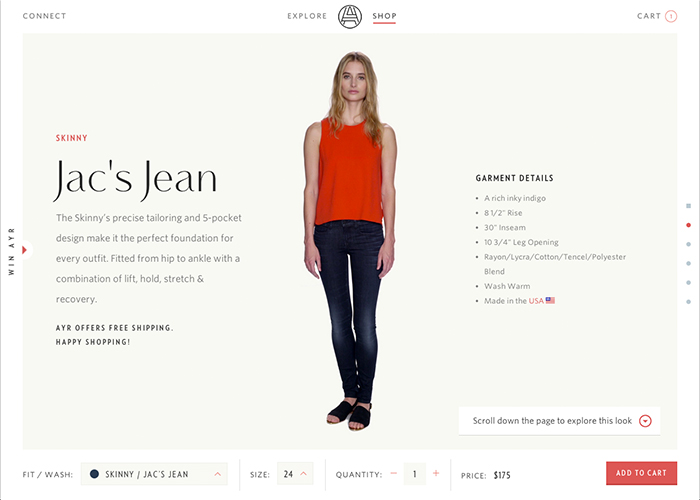Select the active red page dot
Viewport: 700px width, 500px height.
(x=688, y=225)
